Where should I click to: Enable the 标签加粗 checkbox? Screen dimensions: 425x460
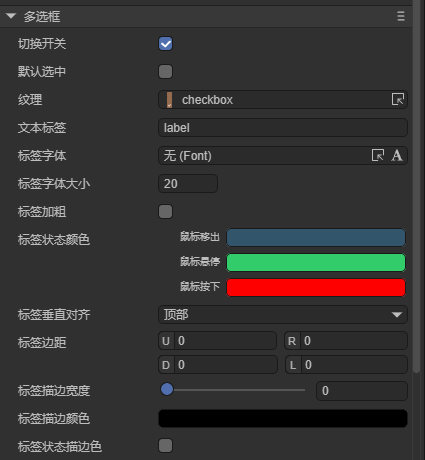(165, 212)
